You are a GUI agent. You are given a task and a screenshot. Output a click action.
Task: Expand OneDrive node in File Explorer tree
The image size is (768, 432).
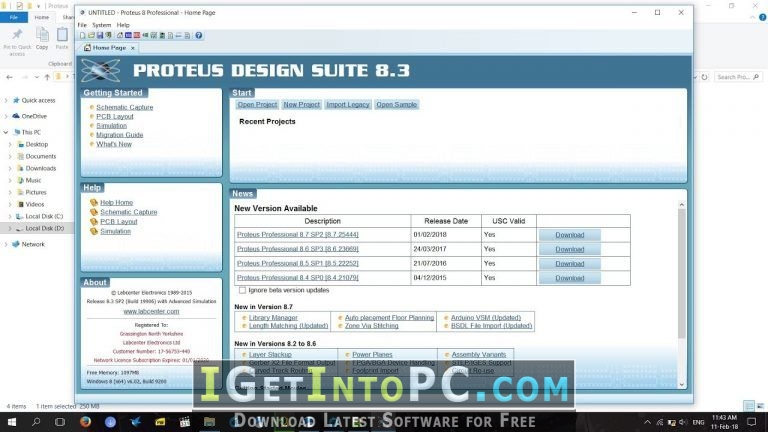point(6,116)
